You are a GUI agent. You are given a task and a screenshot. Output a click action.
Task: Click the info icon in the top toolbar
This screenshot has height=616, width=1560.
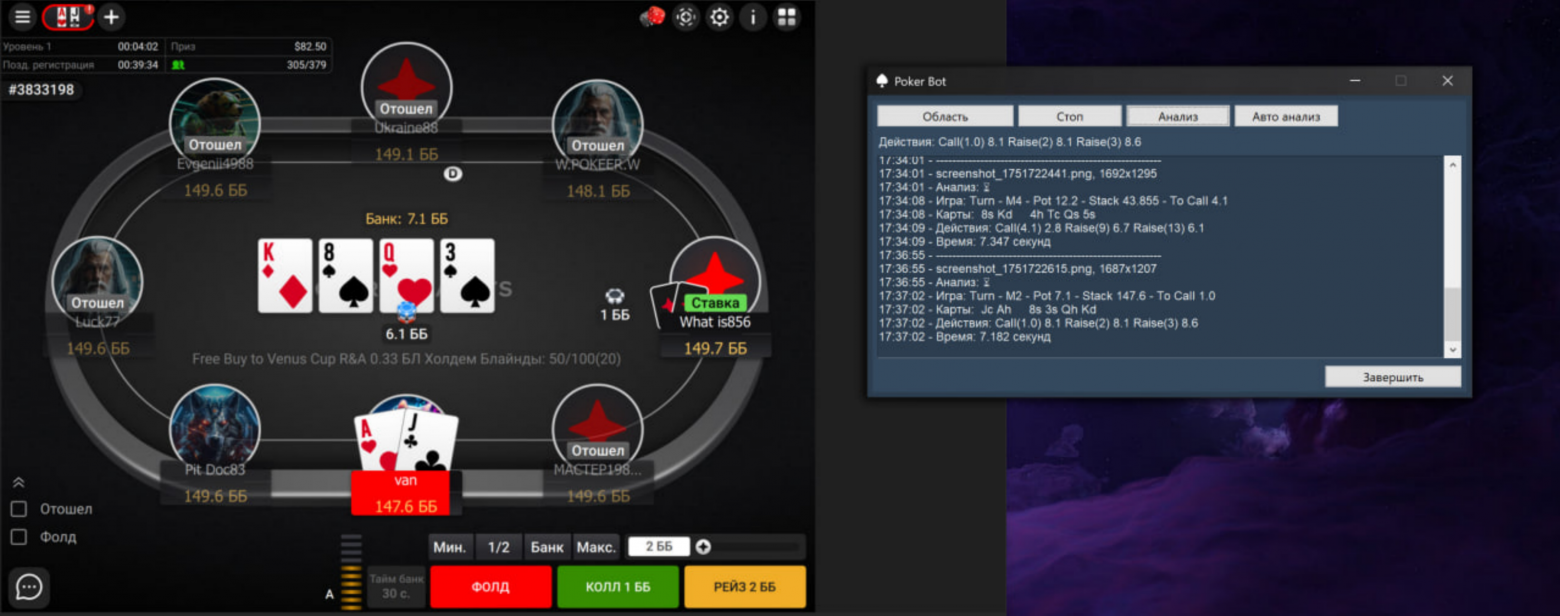coord(753,17)
